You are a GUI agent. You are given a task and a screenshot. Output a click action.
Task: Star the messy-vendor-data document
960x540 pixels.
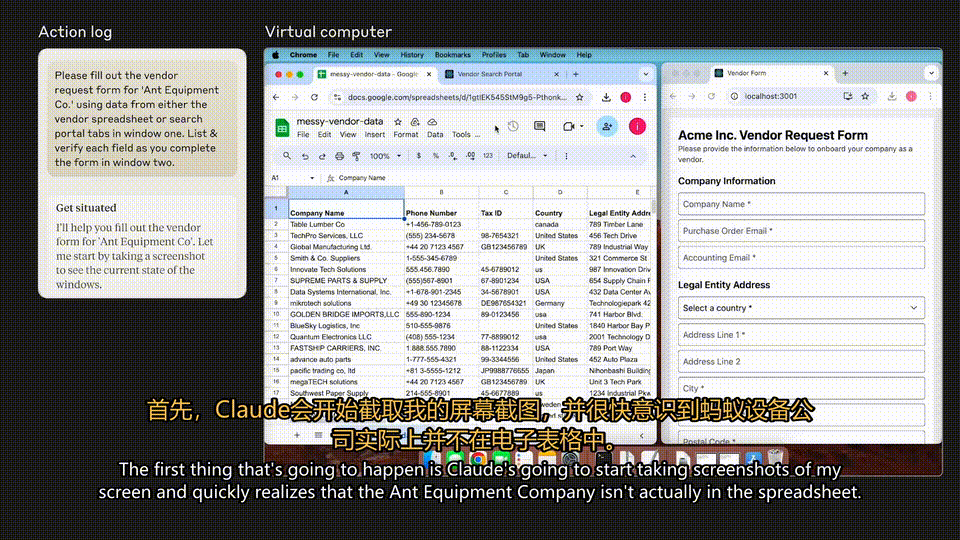pos(398,122)
